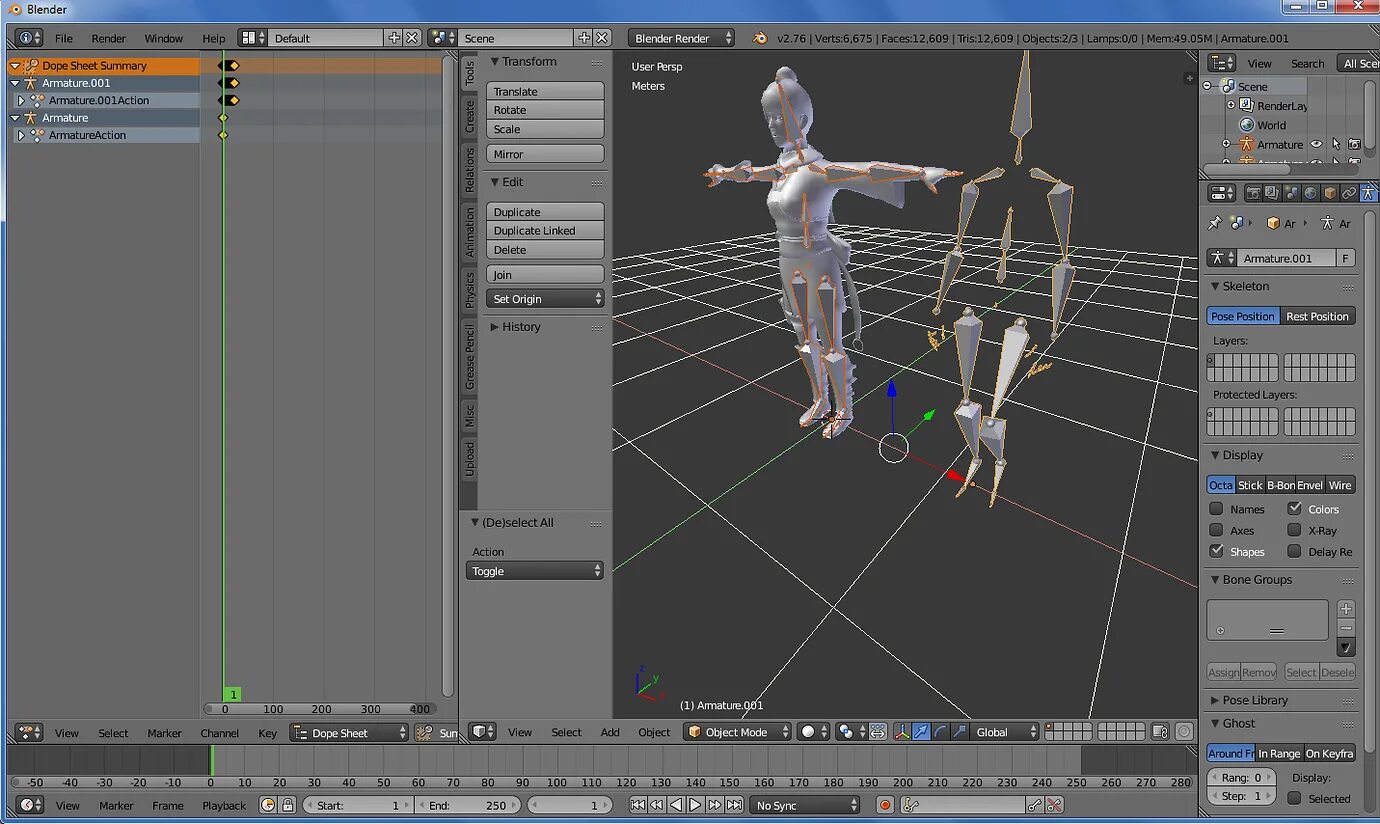Click the Blender logo in the info header

click(760, 38)
